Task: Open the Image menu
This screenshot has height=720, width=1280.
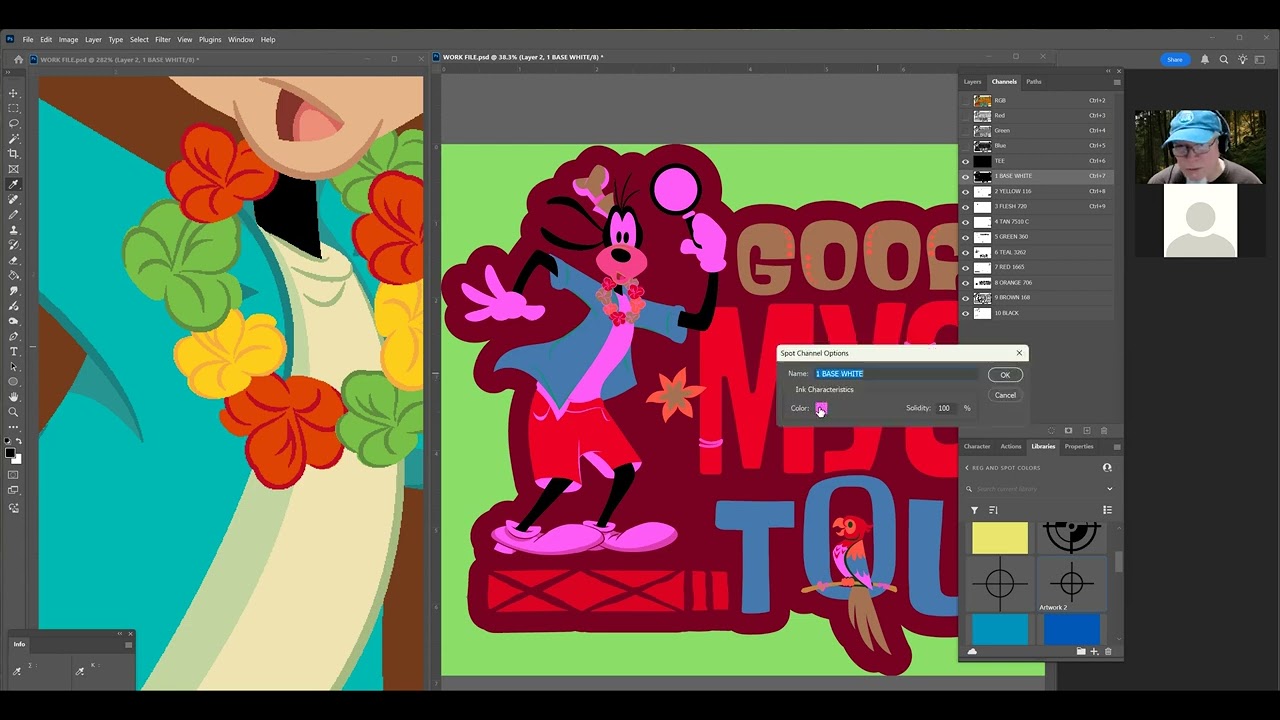Action: [x=68, y=40]
